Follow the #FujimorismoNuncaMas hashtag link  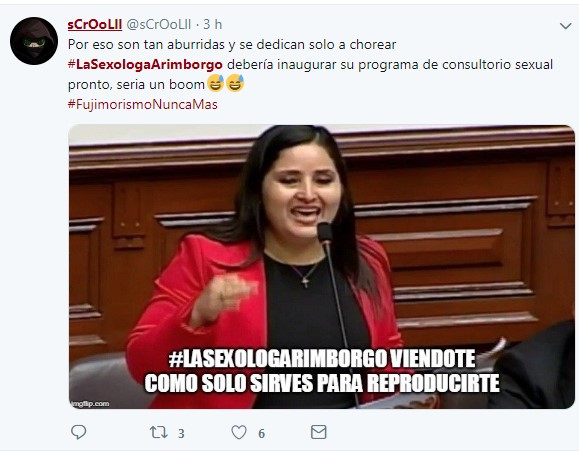[x=143, y=105]
